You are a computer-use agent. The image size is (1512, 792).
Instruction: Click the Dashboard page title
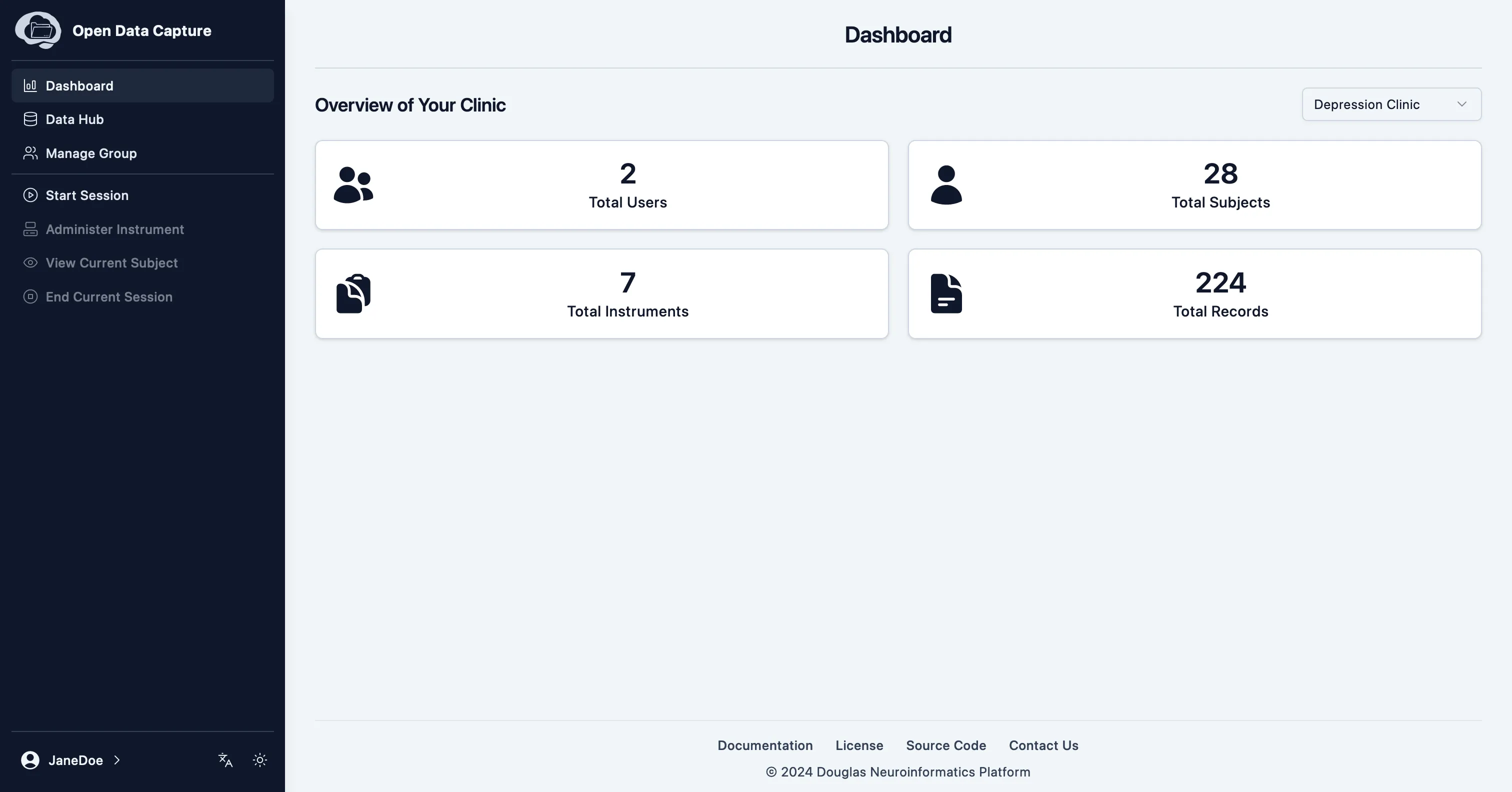tap(898, 34)
